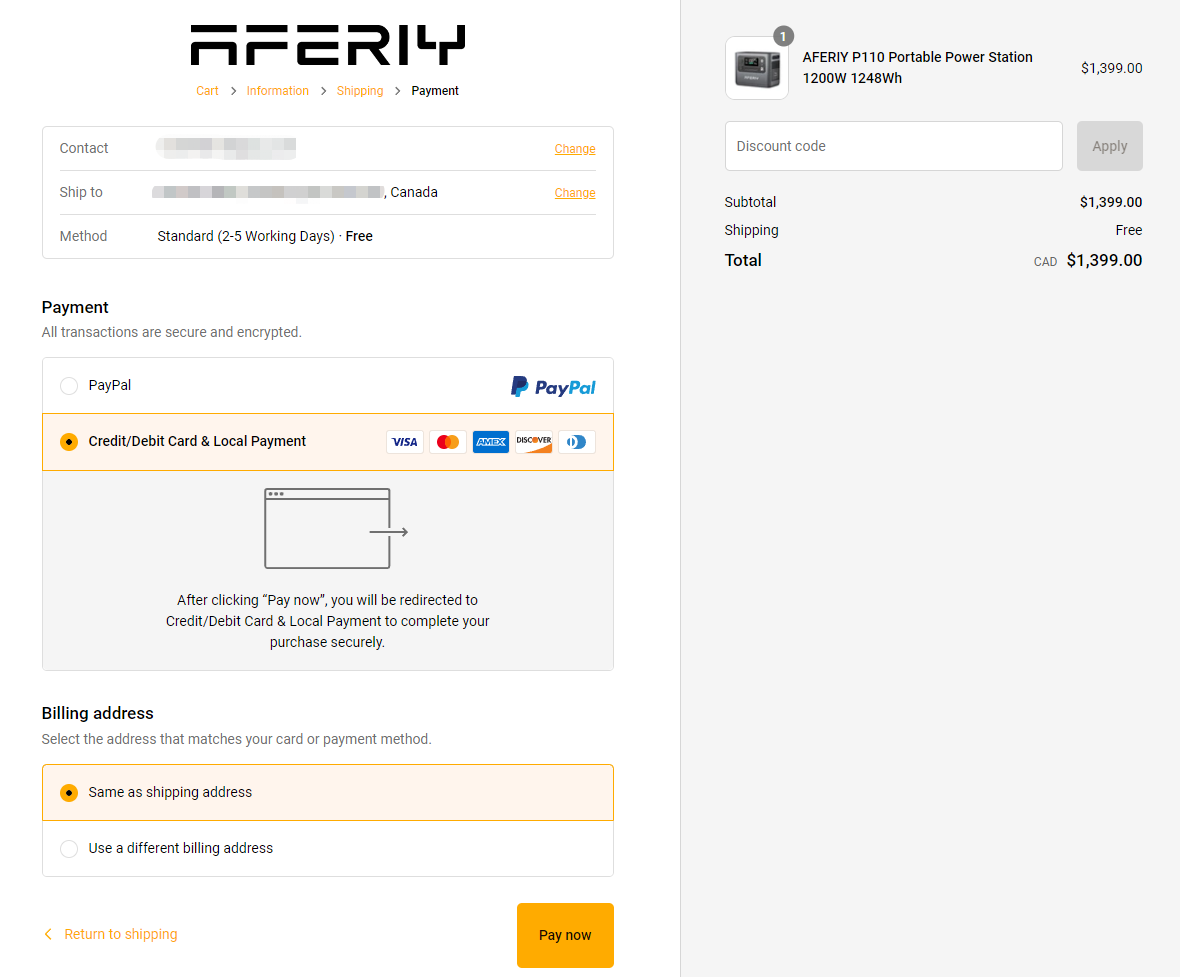Open the P110 Power Station product thumbnail
This screenshot has width=1180, height=977.
pos(757,69)
